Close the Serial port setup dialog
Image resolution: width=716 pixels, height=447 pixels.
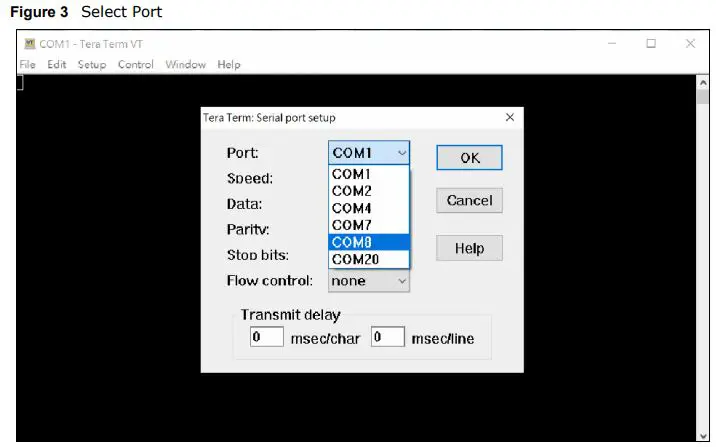[x=510, y=117]
